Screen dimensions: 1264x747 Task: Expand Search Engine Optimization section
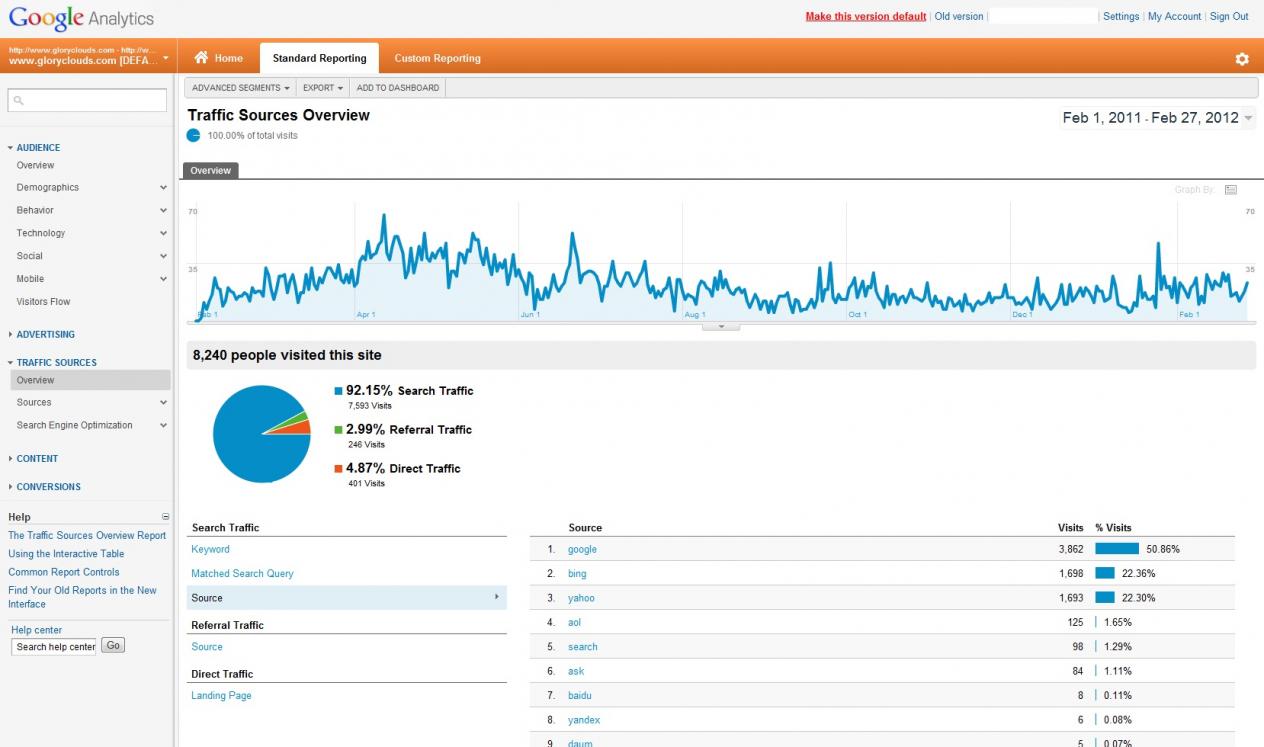(163, 426)
